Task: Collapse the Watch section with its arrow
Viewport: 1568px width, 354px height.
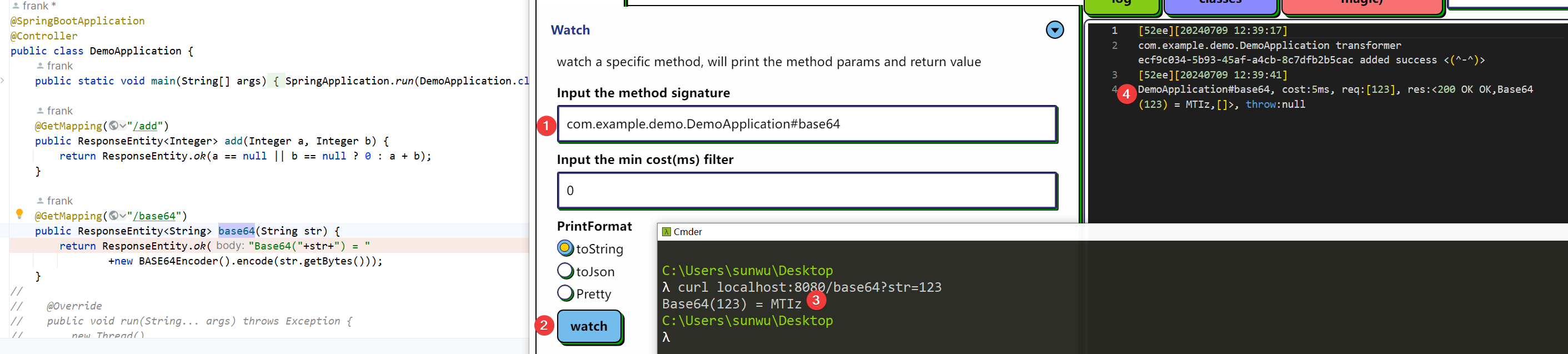Action: (1054, 30)
